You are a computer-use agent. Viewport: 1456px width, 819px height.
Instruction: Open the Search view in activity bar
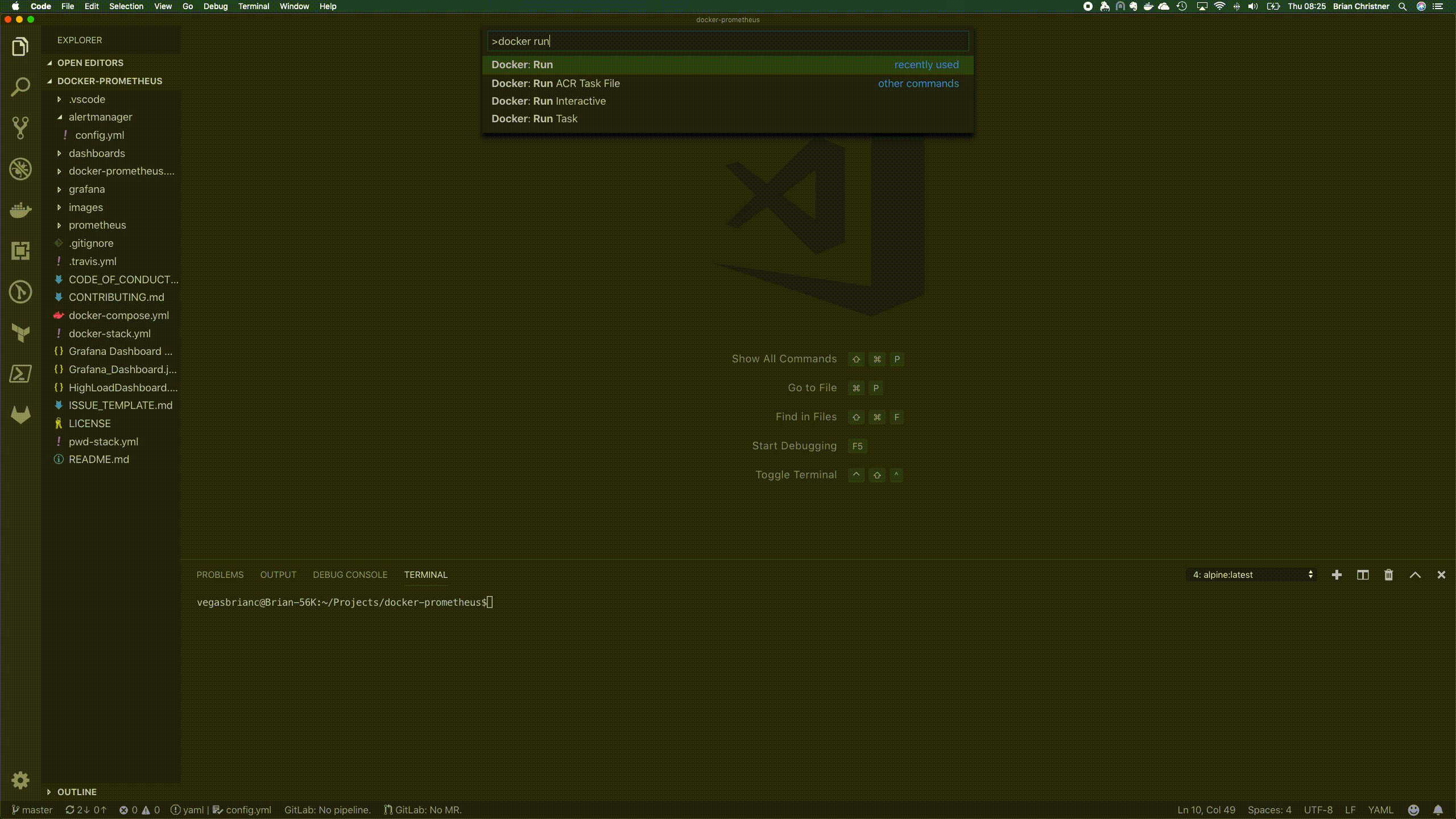(x=20, y=87)
